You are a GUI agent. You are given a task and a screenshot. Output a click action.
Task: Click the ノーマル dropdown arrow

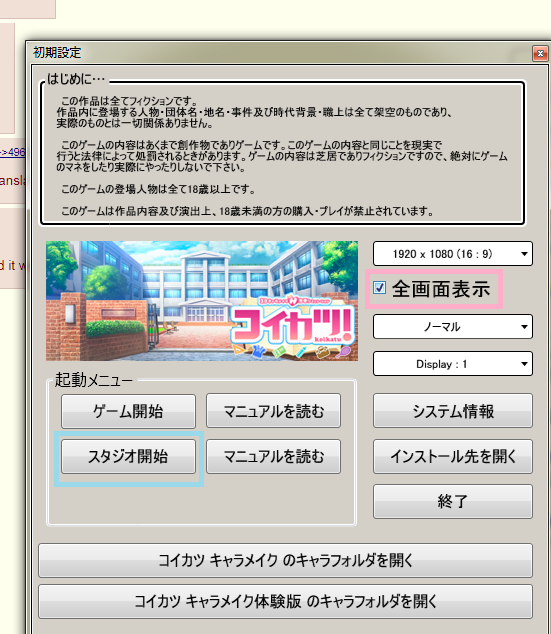[524, 326]
